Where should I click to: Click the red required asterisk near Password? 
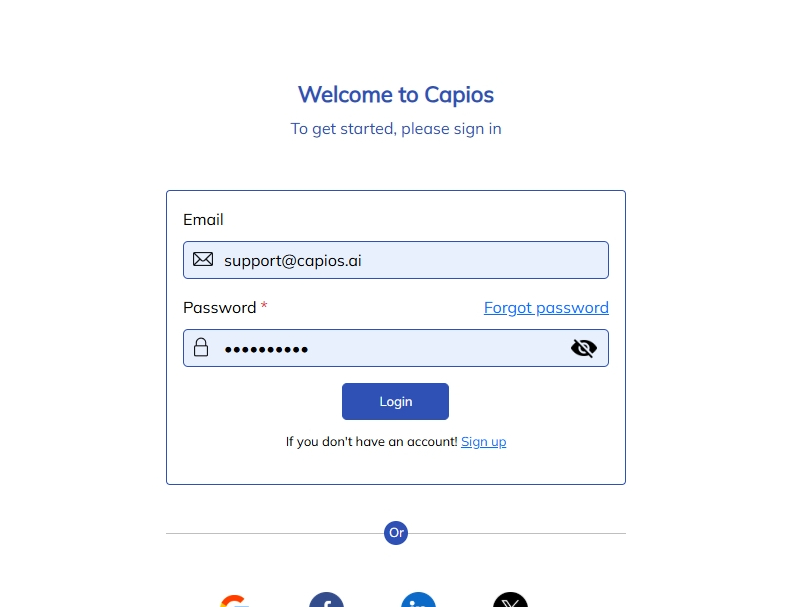[x=264, y=305]
